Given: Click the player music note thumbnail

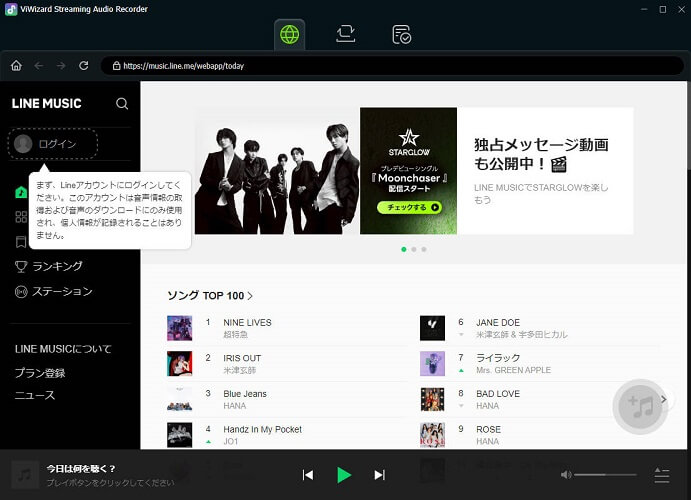Looking at the screenshot, I should coord(24,475).
